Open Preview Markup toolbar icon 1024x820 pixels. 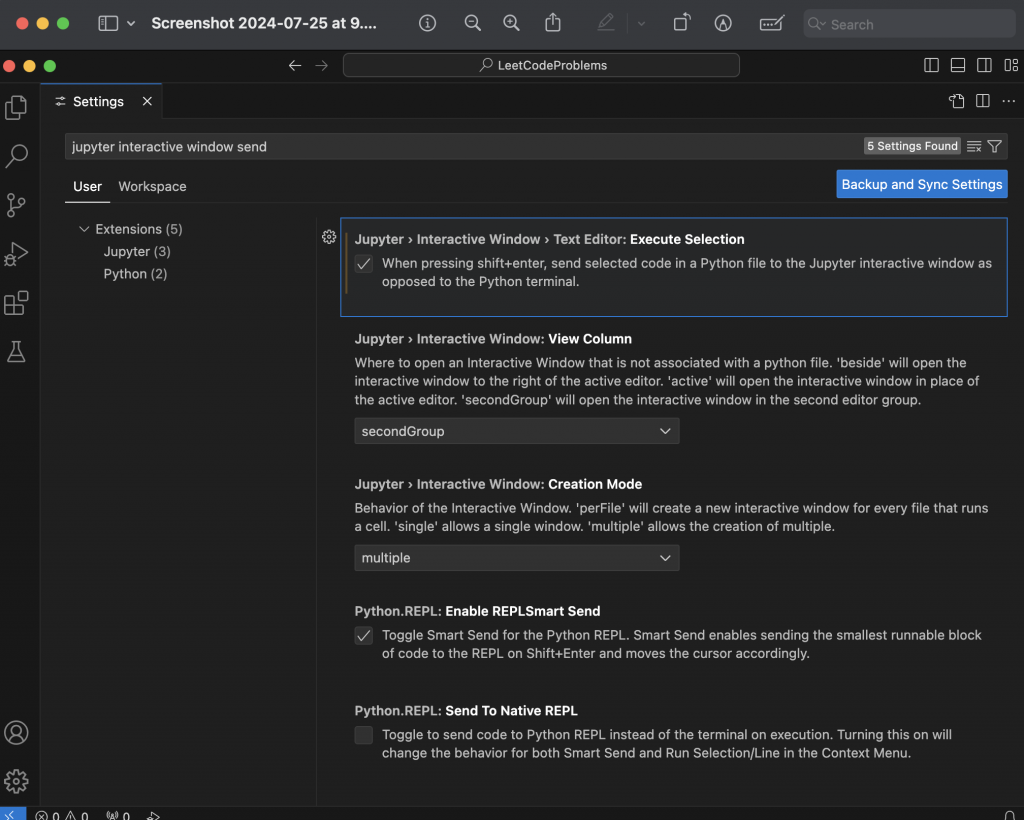coord(723,24)
